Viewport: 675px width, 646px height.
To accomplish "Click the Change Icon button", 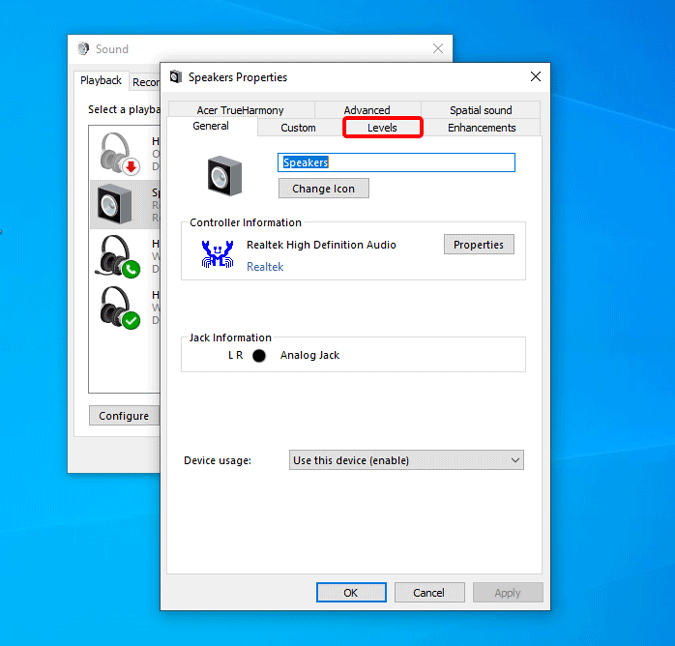I will coord(323,189).
